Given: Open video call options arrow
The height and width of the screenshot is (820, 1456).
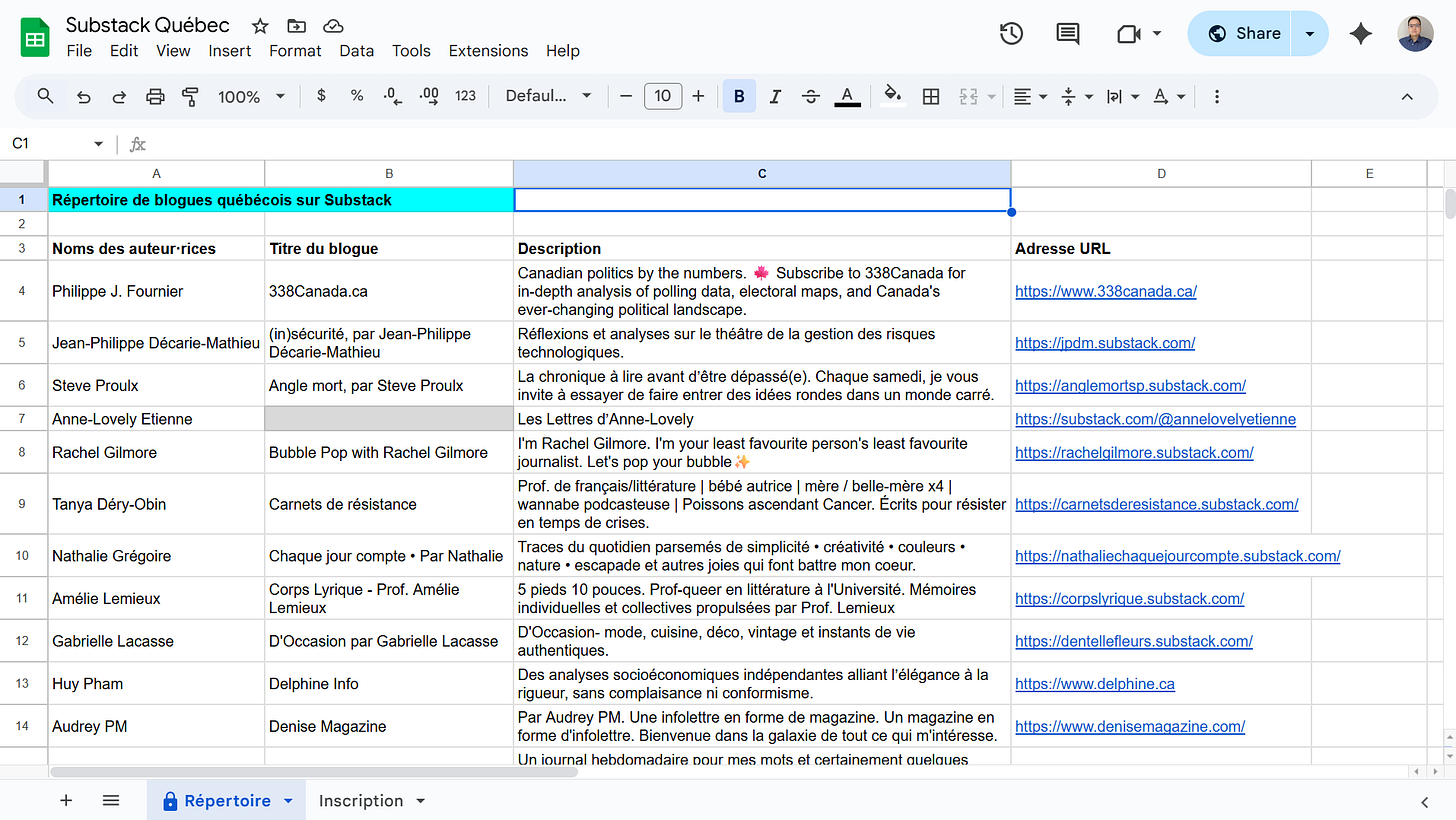Looking at the screenshot, I should pos(1157,34).
